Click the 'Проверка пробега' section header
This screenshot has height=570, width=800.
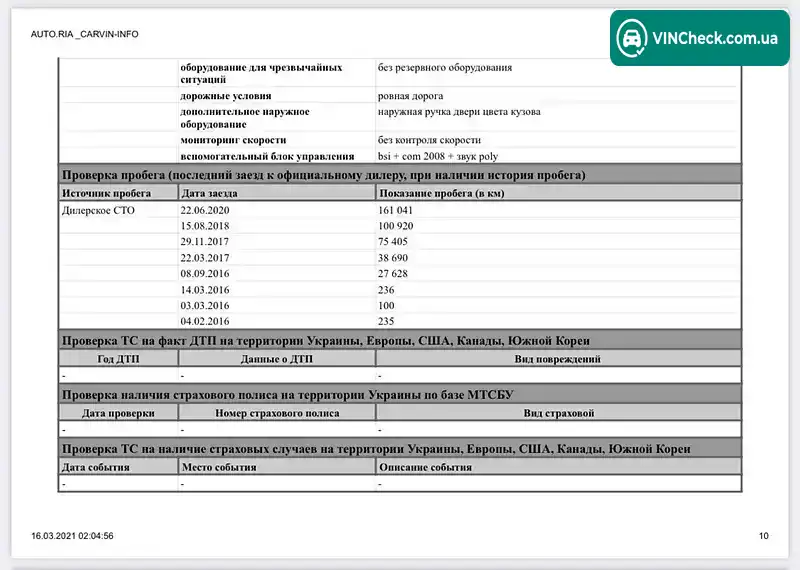tap(400, 175)
